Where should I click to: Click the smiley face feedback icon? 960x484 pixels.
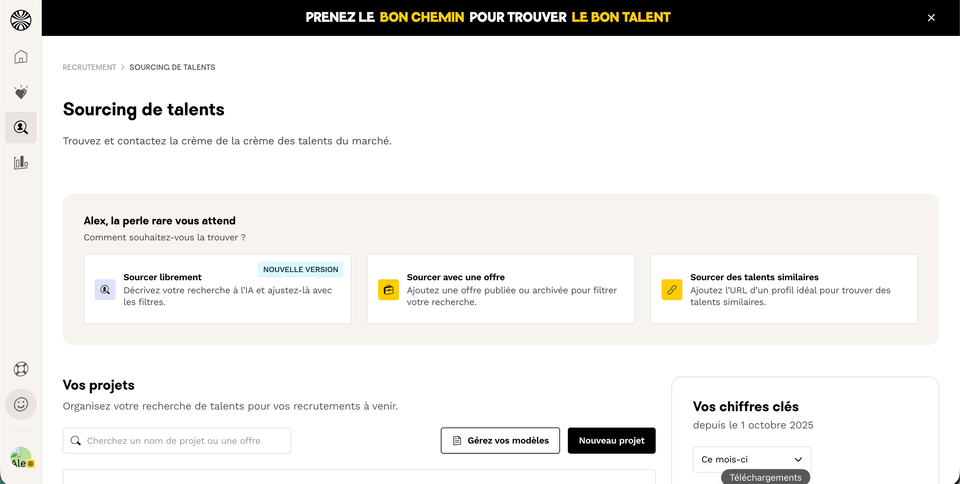[21, 404]
